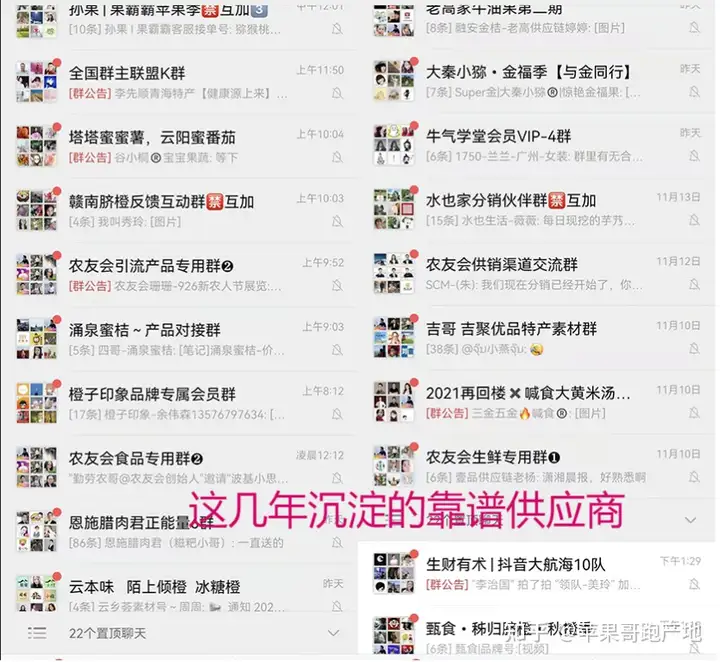Image resolution: width=720 pixels, height=662 pixels.
Task: Open the 赣南脐橙反馈互动群 conversation
Action: tap(180, 210)
